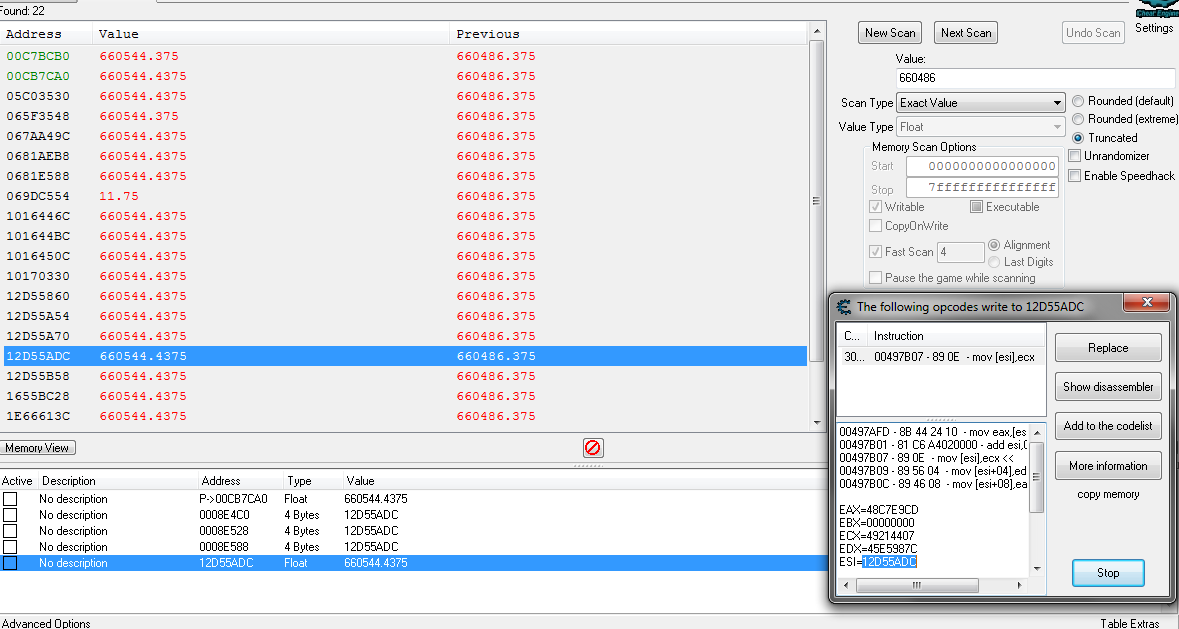Select the highlighted ESI=12D55ADC register value
Viewport: 1179px width, 629px height.
click(889, 562)
